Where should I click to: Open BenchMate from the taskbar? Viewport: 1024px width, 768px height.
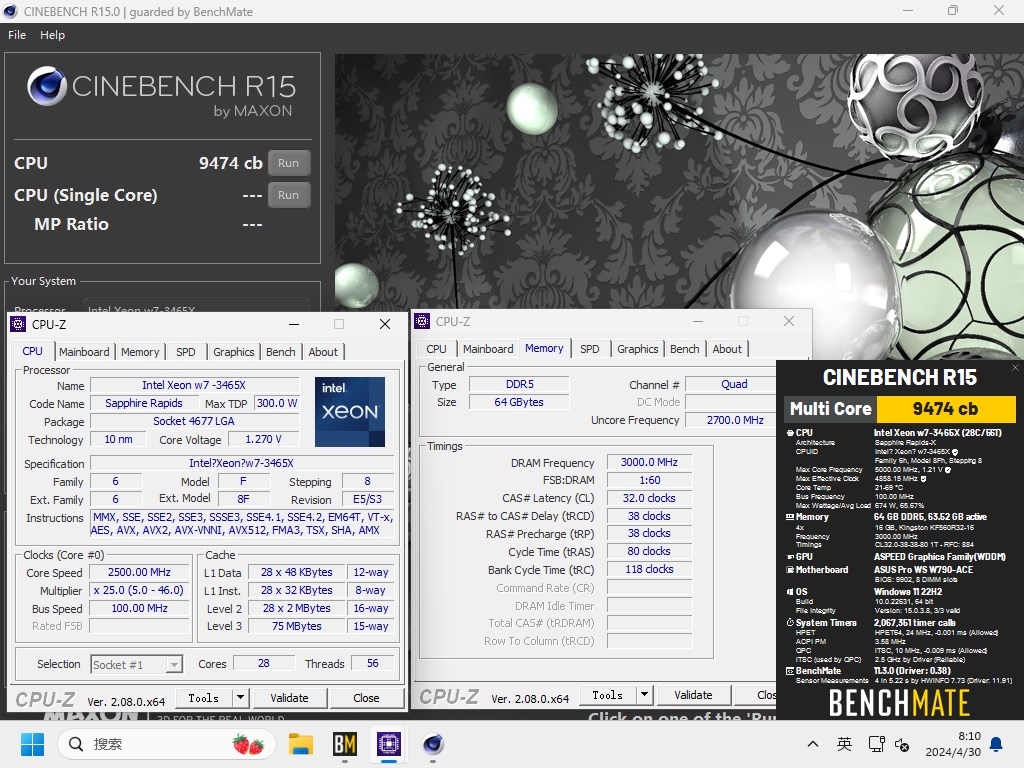point(345,744)
